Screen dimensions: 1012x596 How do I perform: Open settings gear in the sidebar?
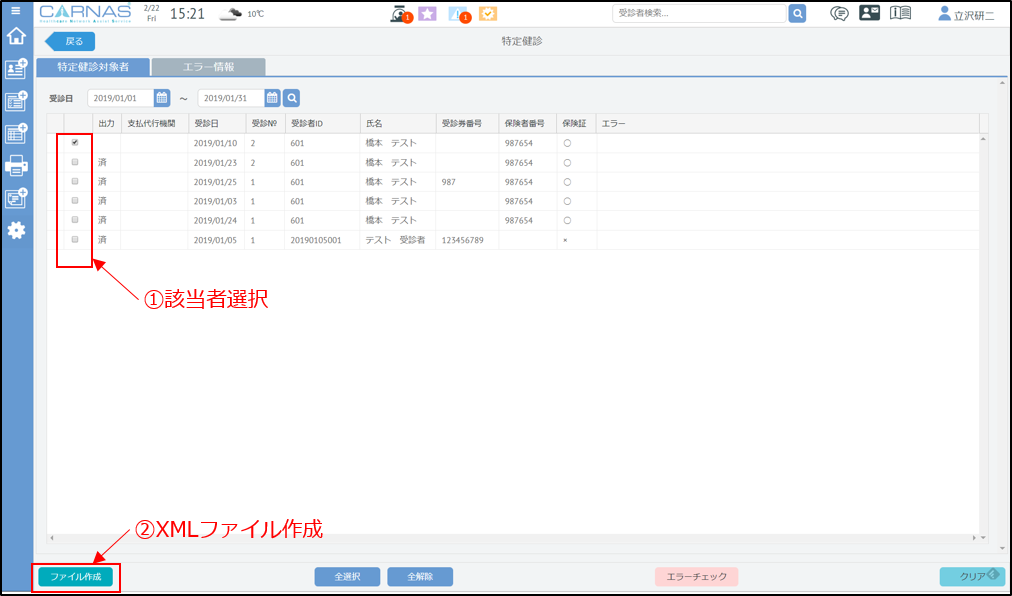coord(16,230)
